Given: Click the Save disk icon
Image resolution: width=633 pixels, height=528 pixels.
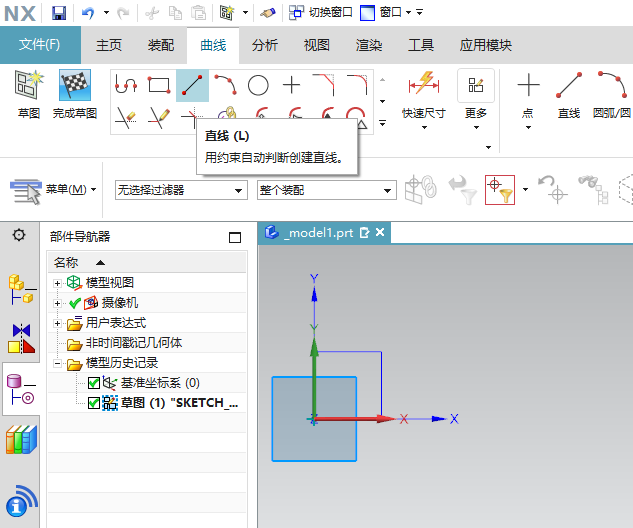Looking at the screenshot, I should [x=59, y=13].
